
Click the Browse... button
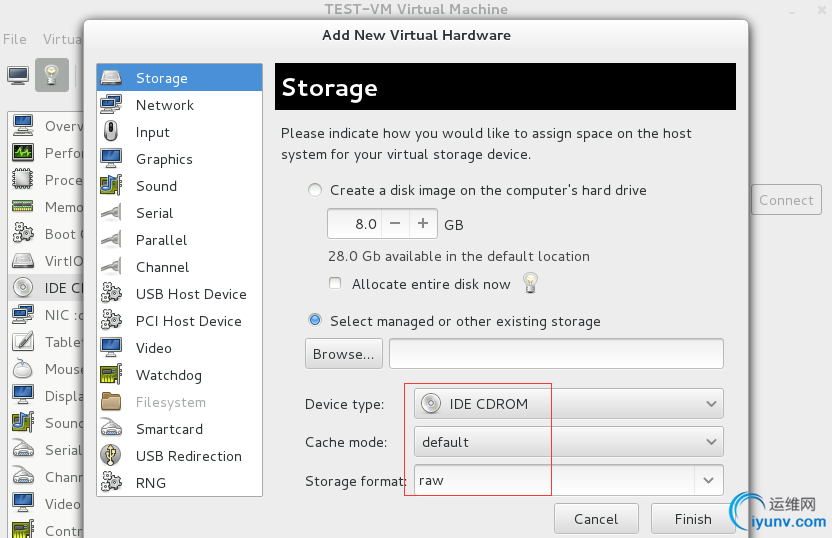coord(343,354)
